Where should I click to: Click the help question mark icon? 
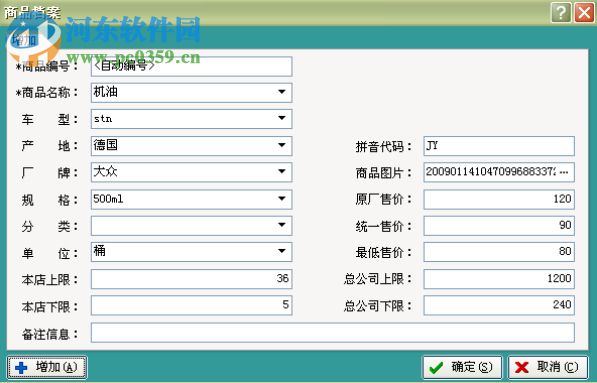[x=561, y=13]
